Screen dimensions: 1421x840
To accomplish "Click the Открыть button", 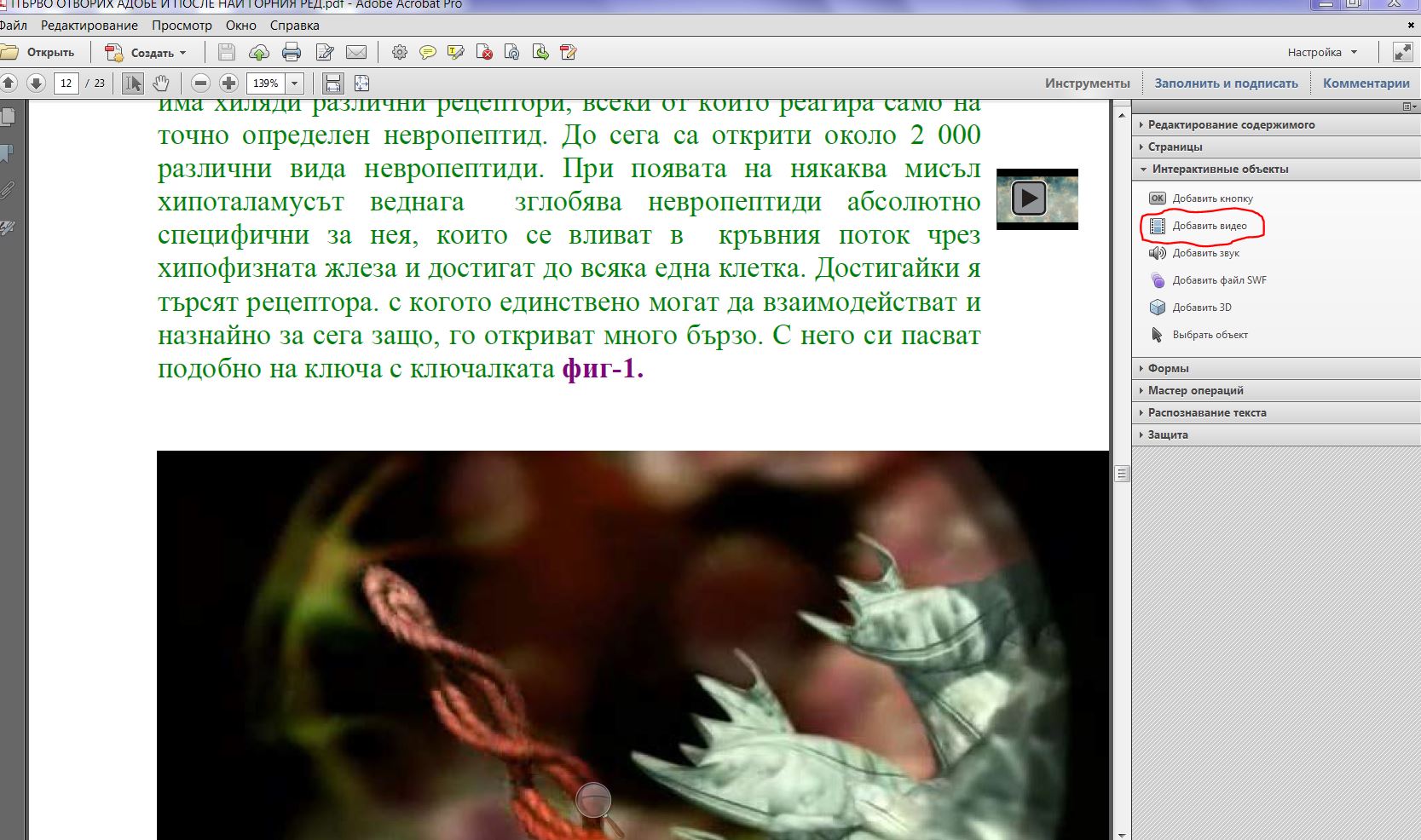I will pos(39,53).
